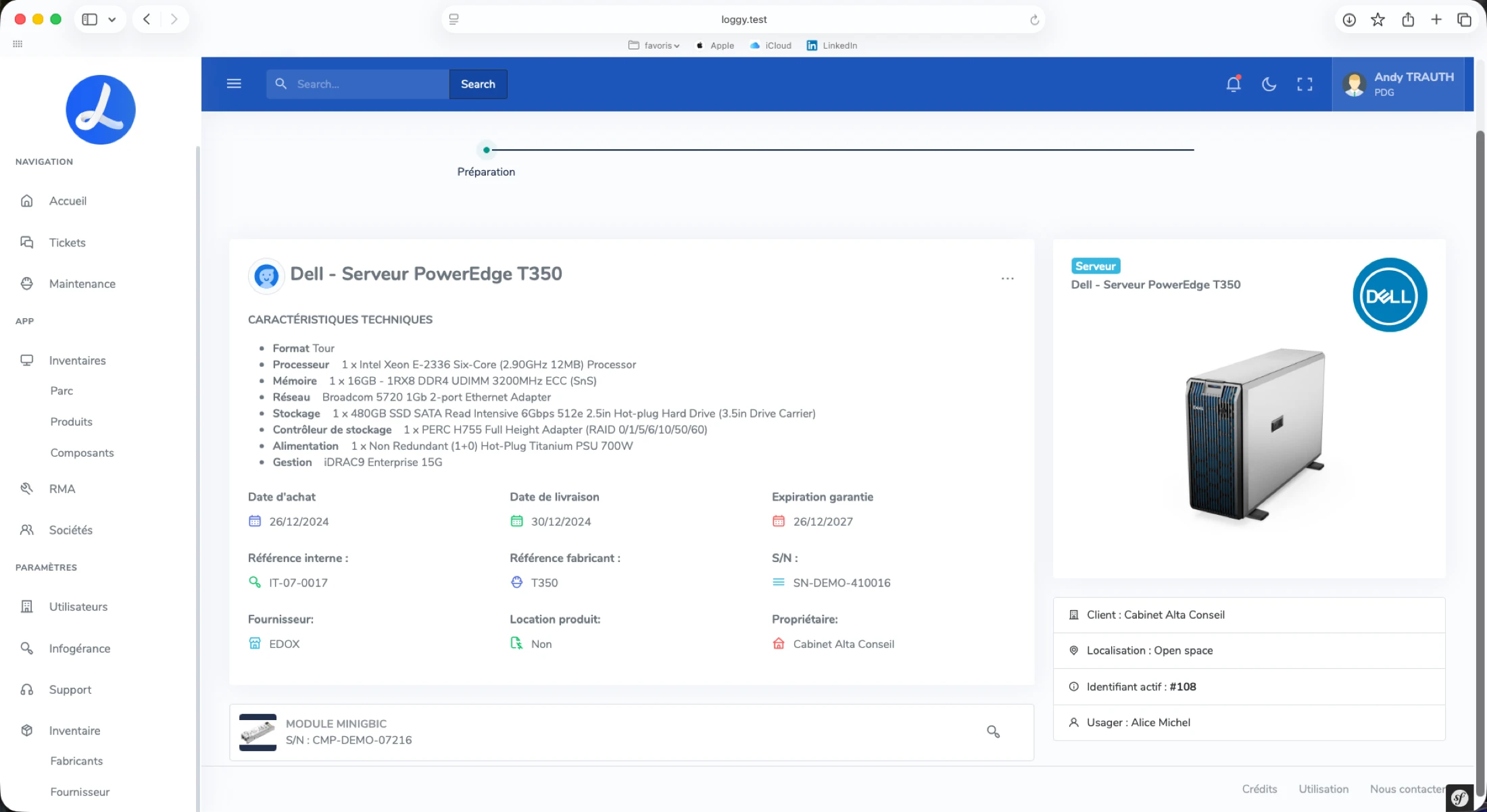This screenshot has width=1487, height=812.
Task: Click the Dell PowerEdge server image
Action: 1256,434
